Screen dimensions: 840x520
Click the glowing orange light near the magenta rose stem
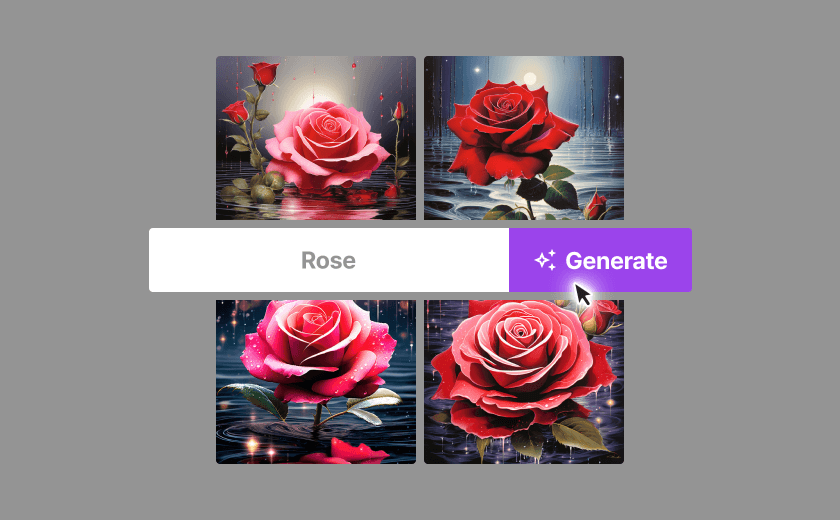coord(251,444)
